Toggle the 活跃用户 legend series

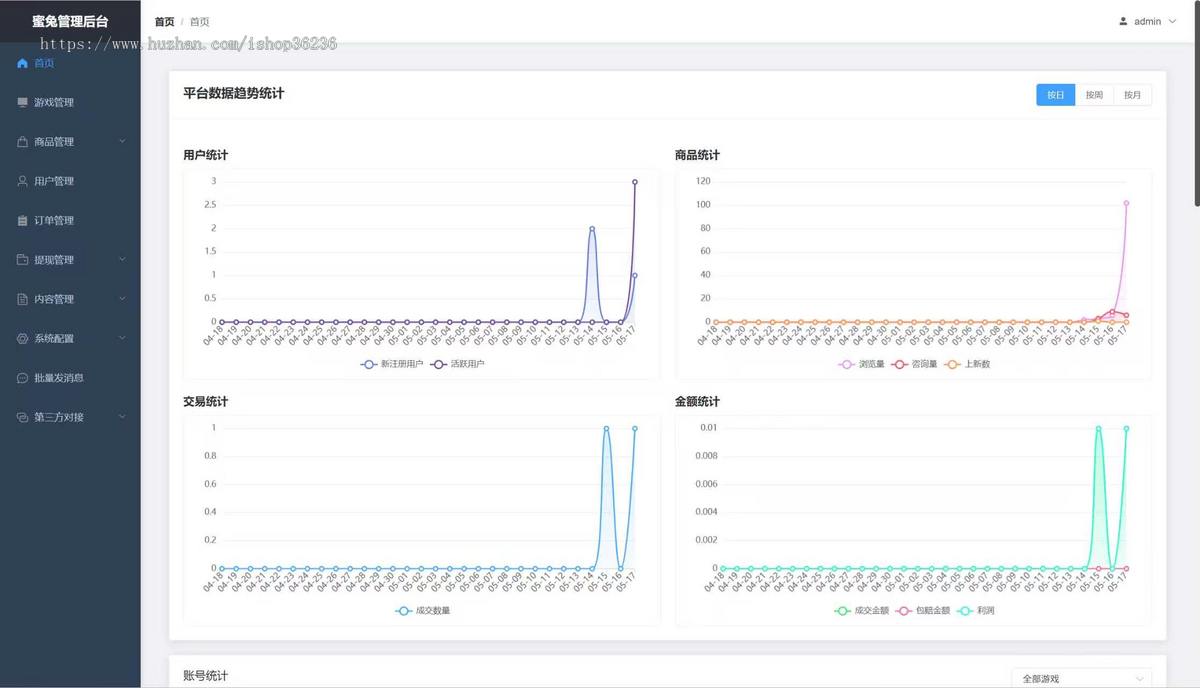click(x=457, y=364)
